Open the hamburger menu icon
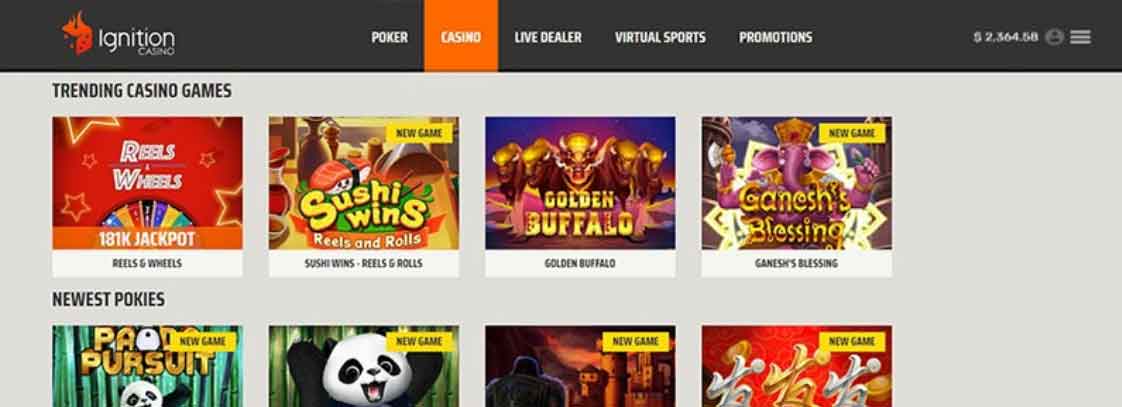 pos(1080,37)
